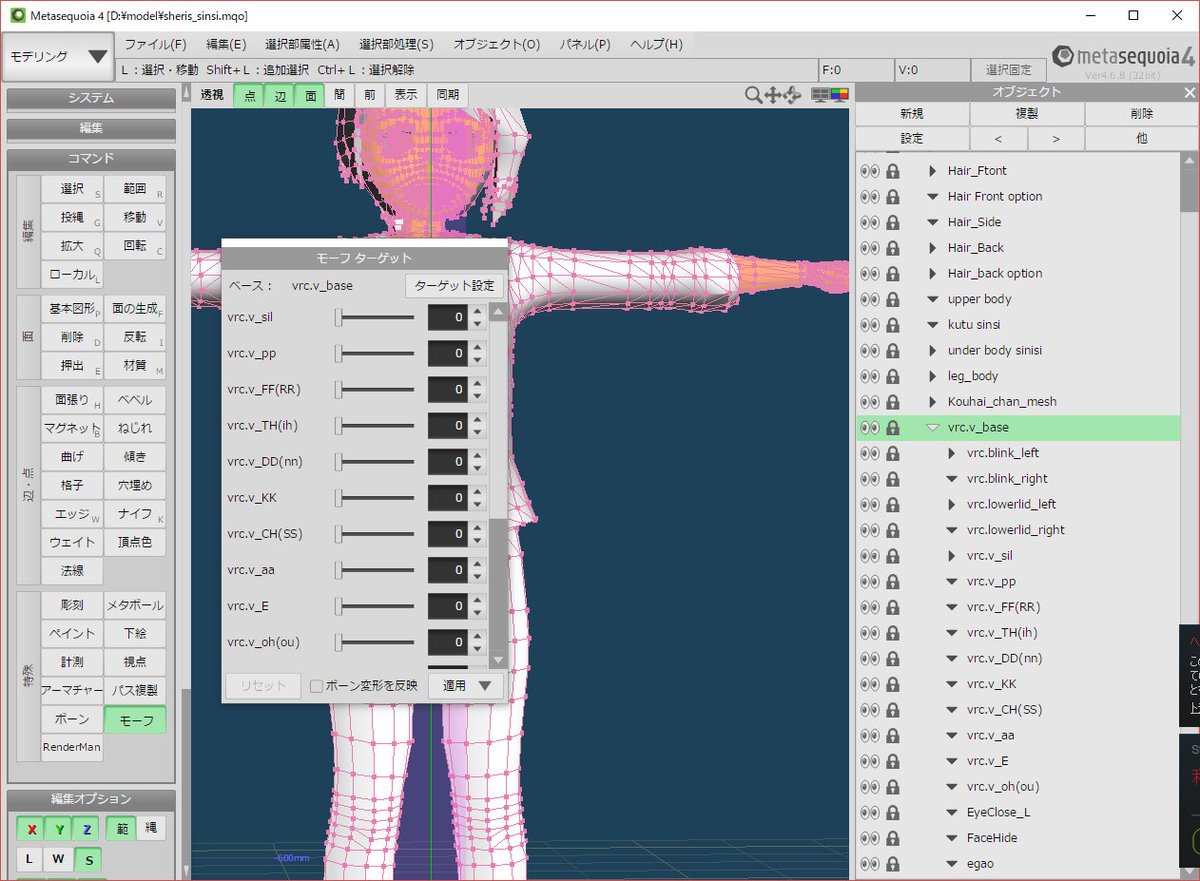The width and height of the screenshot is (1200, 881).
Task: Toggle visibility of Hair_Side object
Action: (869, 222)
